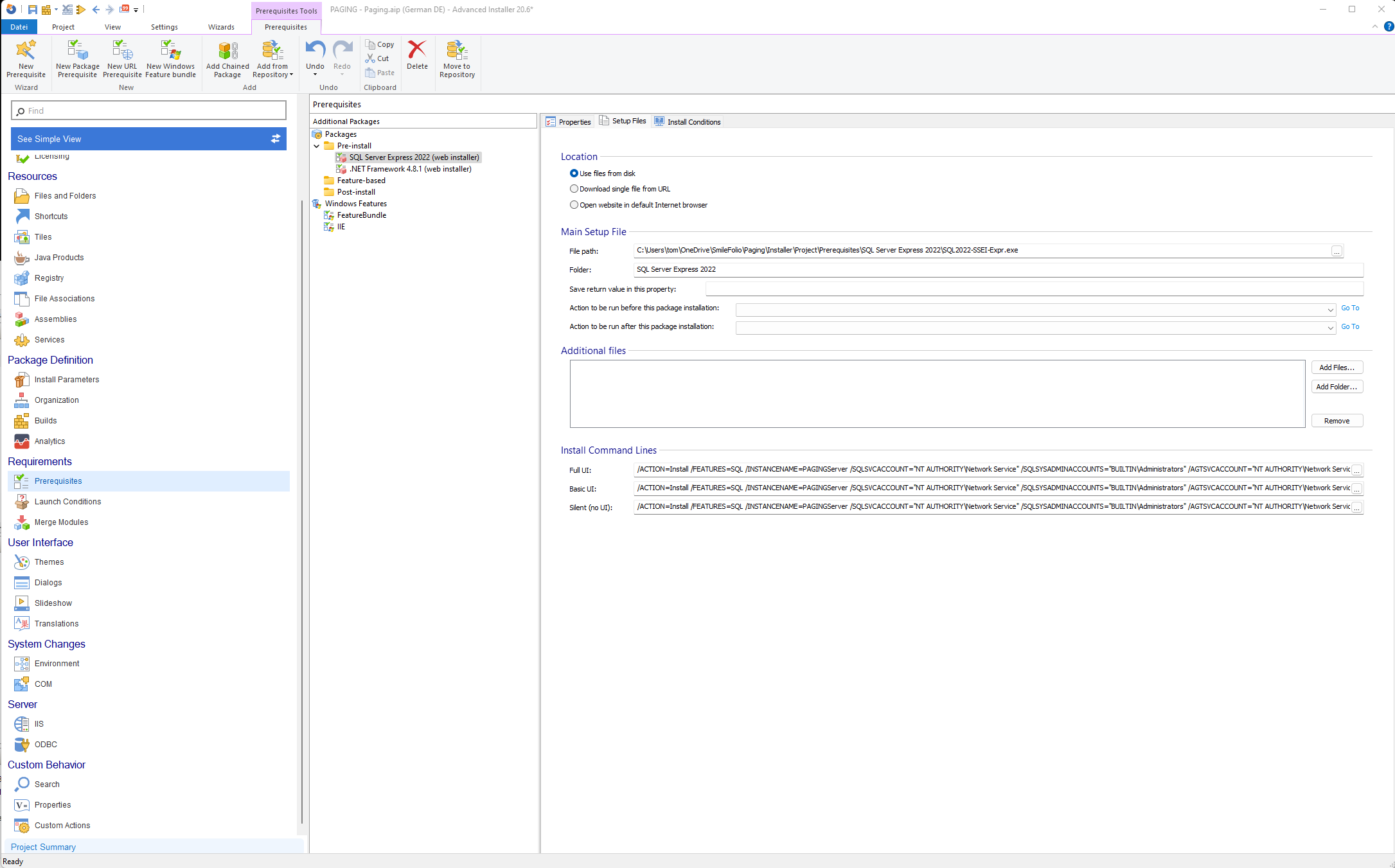The image size is (1395, 868).
Task: Edit the Full UI command line
Action: click(992, 470)
